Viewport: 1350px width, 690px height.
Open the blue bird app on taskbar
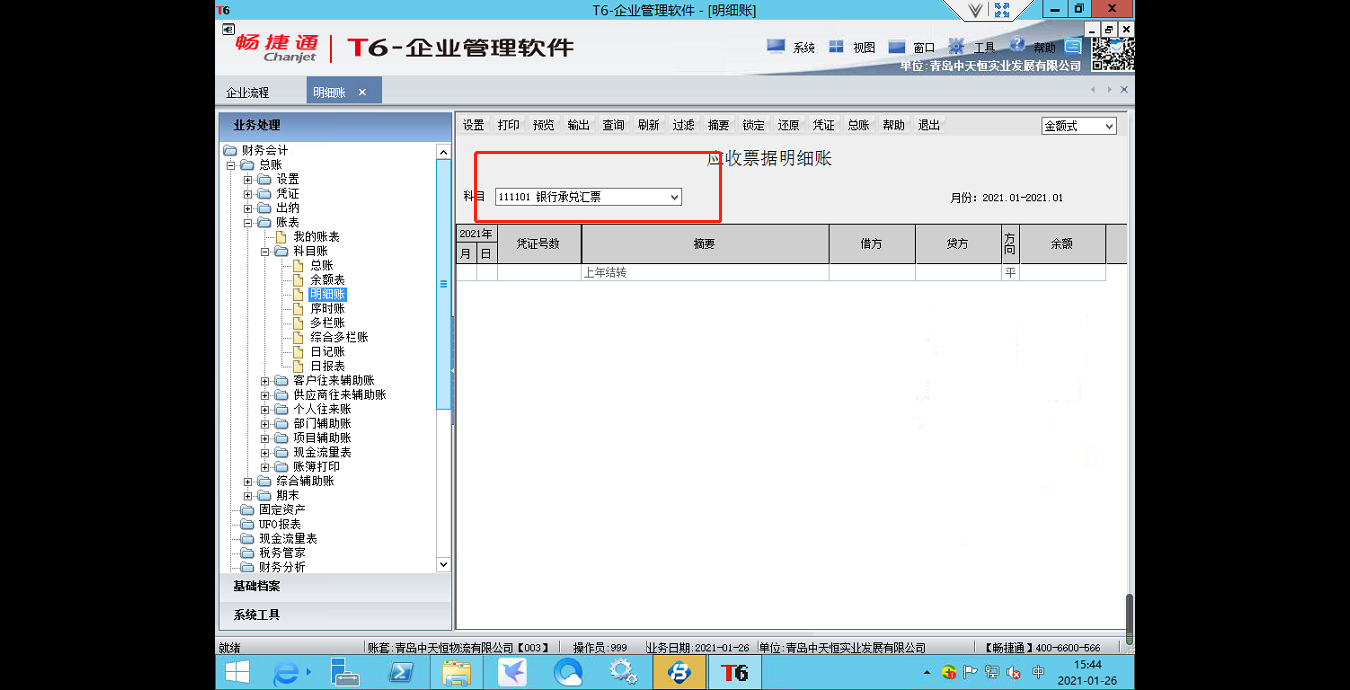click(x=512, y=673)
